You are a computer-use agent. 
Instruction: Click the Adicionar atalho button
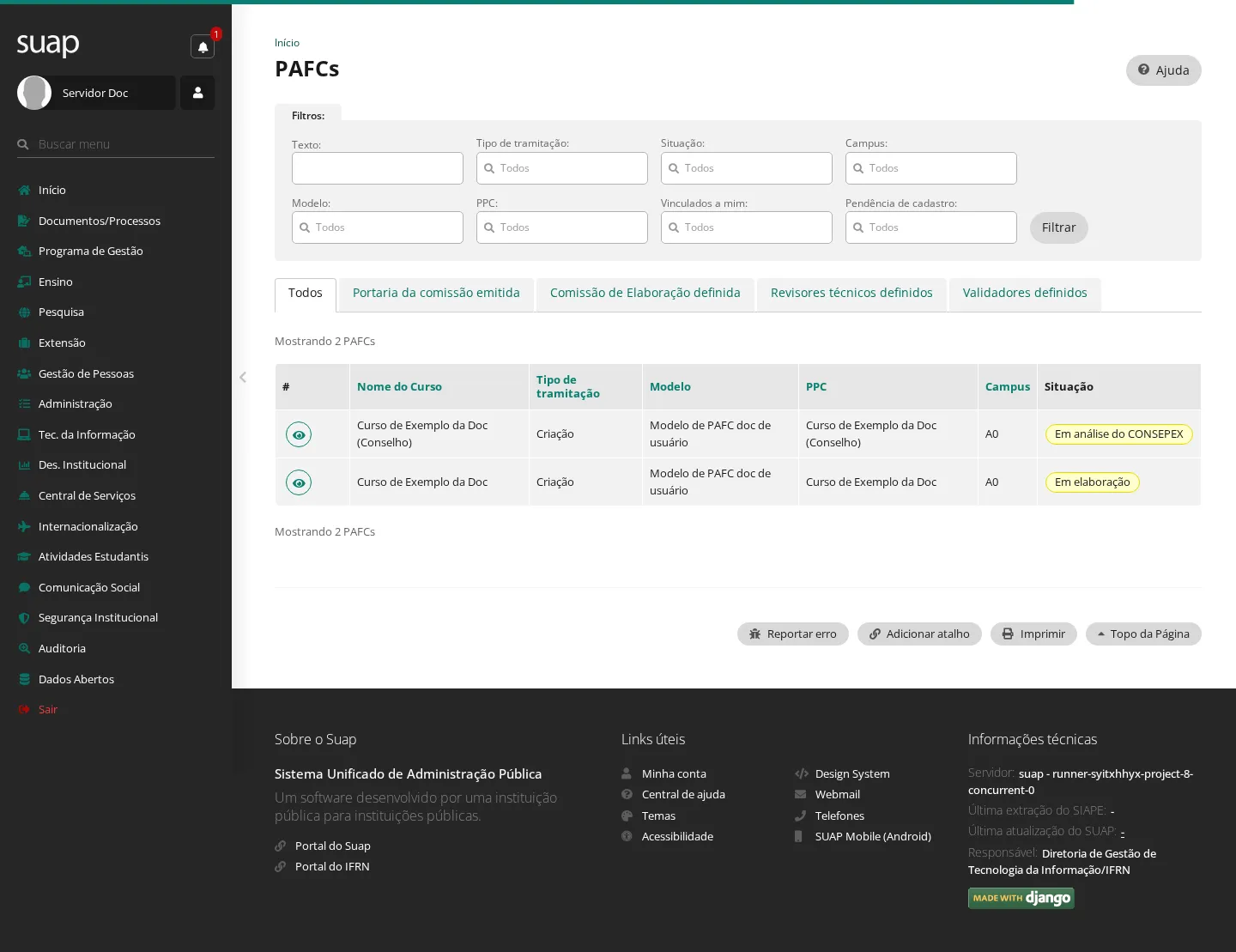[919, 634]
